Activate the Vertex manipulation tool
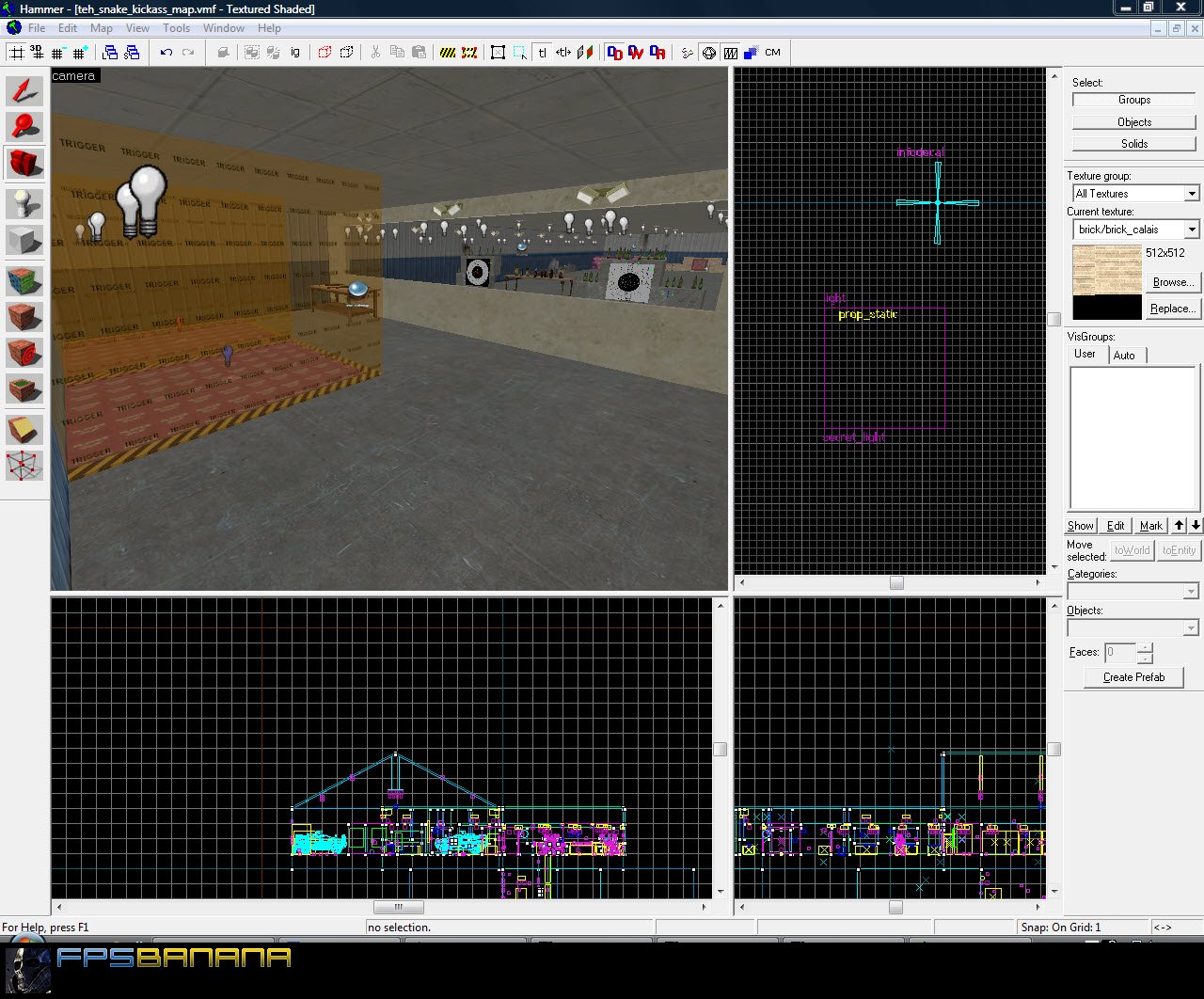This screenshot has height=999, width=1204. 24,466
